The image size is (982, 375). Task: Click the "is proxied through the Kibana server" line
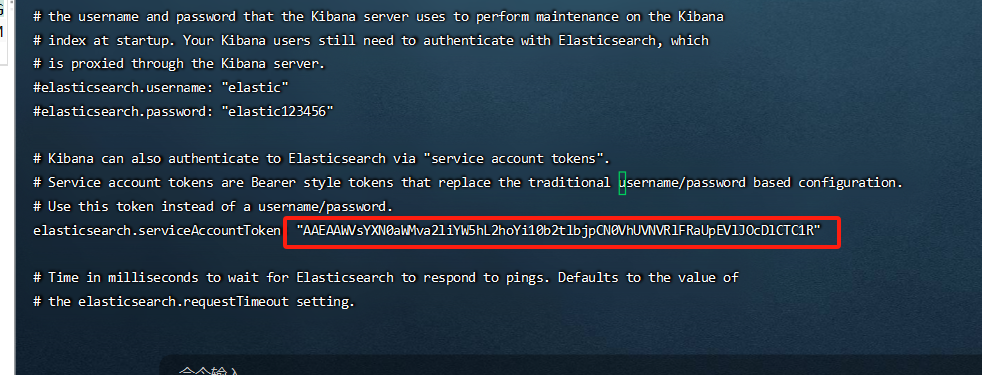(x=179, y=64)
